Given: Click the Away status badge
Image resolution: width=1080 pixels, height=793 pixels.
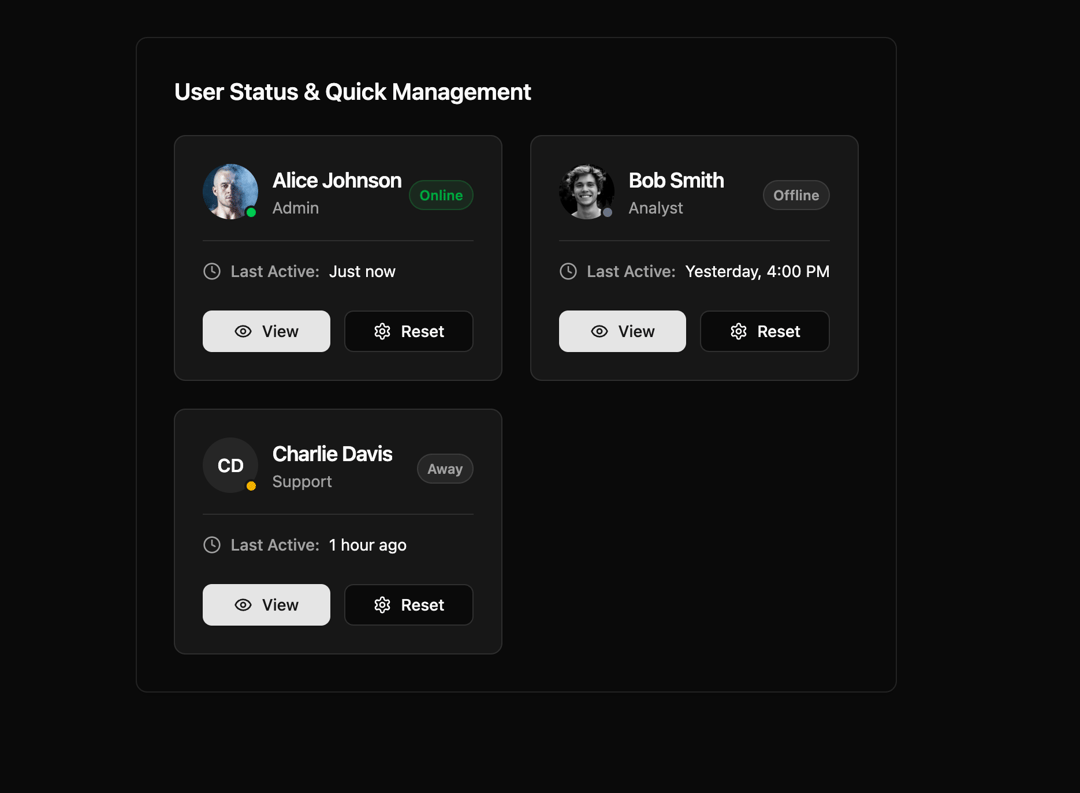Looking at the screenshot, I should point(445,468).
